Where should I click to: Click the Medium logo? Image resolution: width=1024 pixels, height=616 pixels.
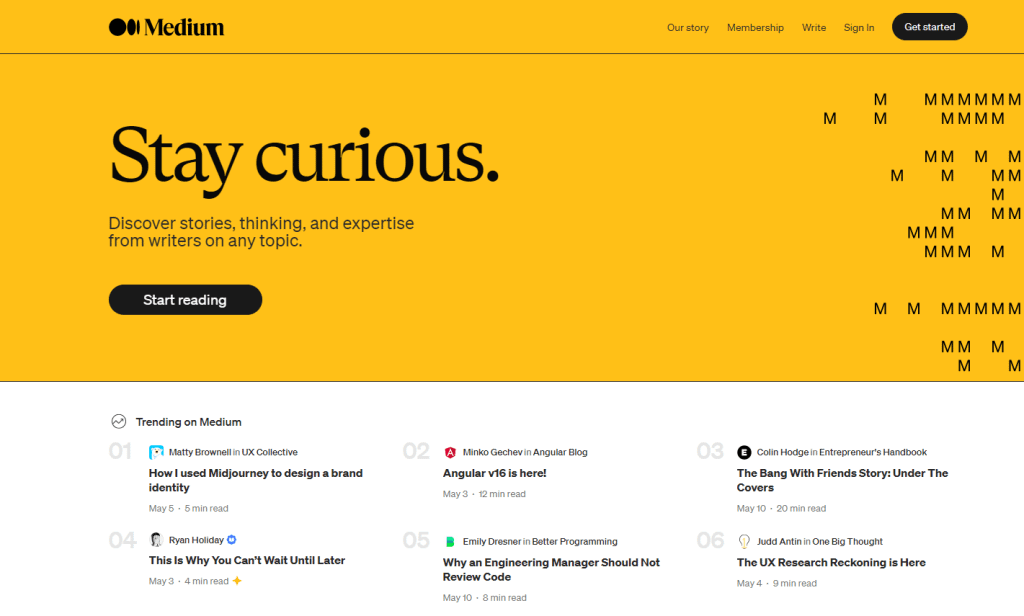[165, 27]
